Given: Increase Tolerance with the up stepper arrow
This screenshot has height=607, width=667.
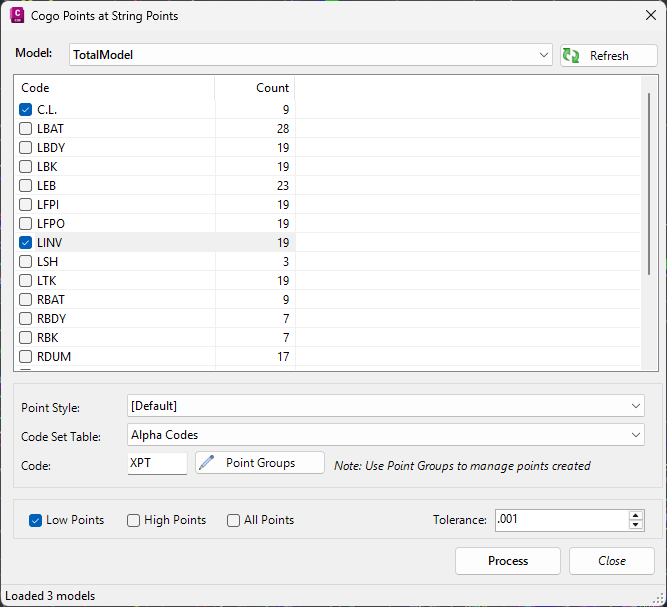Looking at the screenshot, I should click(x=635, y=515).
